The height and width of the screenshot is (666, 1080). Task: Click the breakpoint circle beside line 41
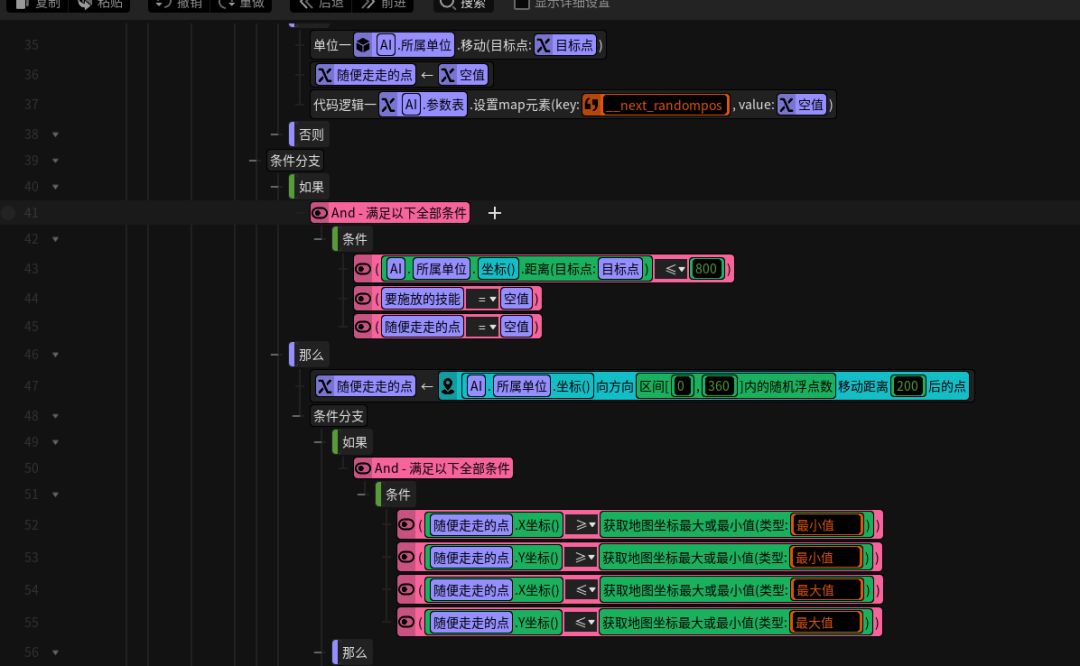(8, 213)
